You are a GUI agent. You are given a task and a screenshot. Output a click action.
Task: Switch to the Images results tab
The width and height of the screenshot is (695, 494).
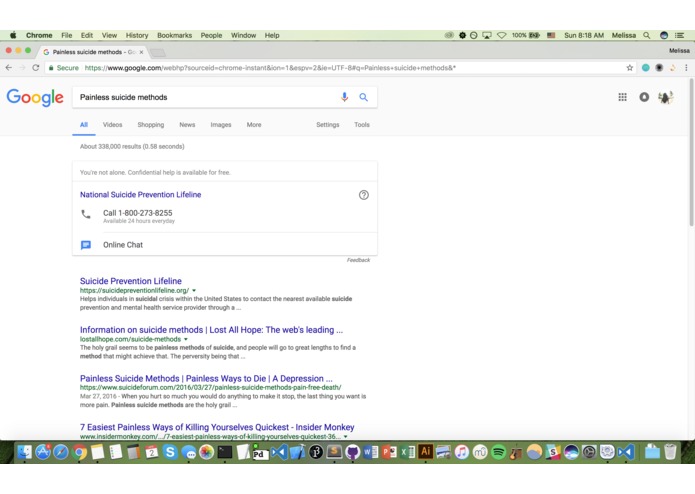(221, 125)
